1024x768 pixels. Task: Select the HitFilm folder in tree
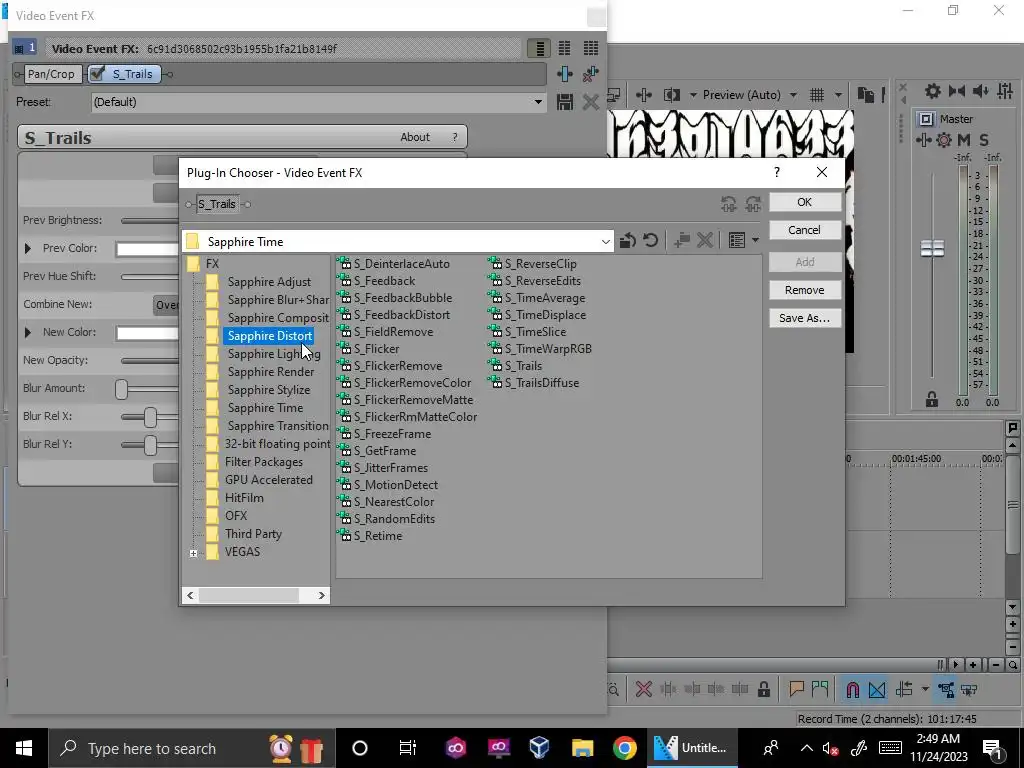(244, 498)
